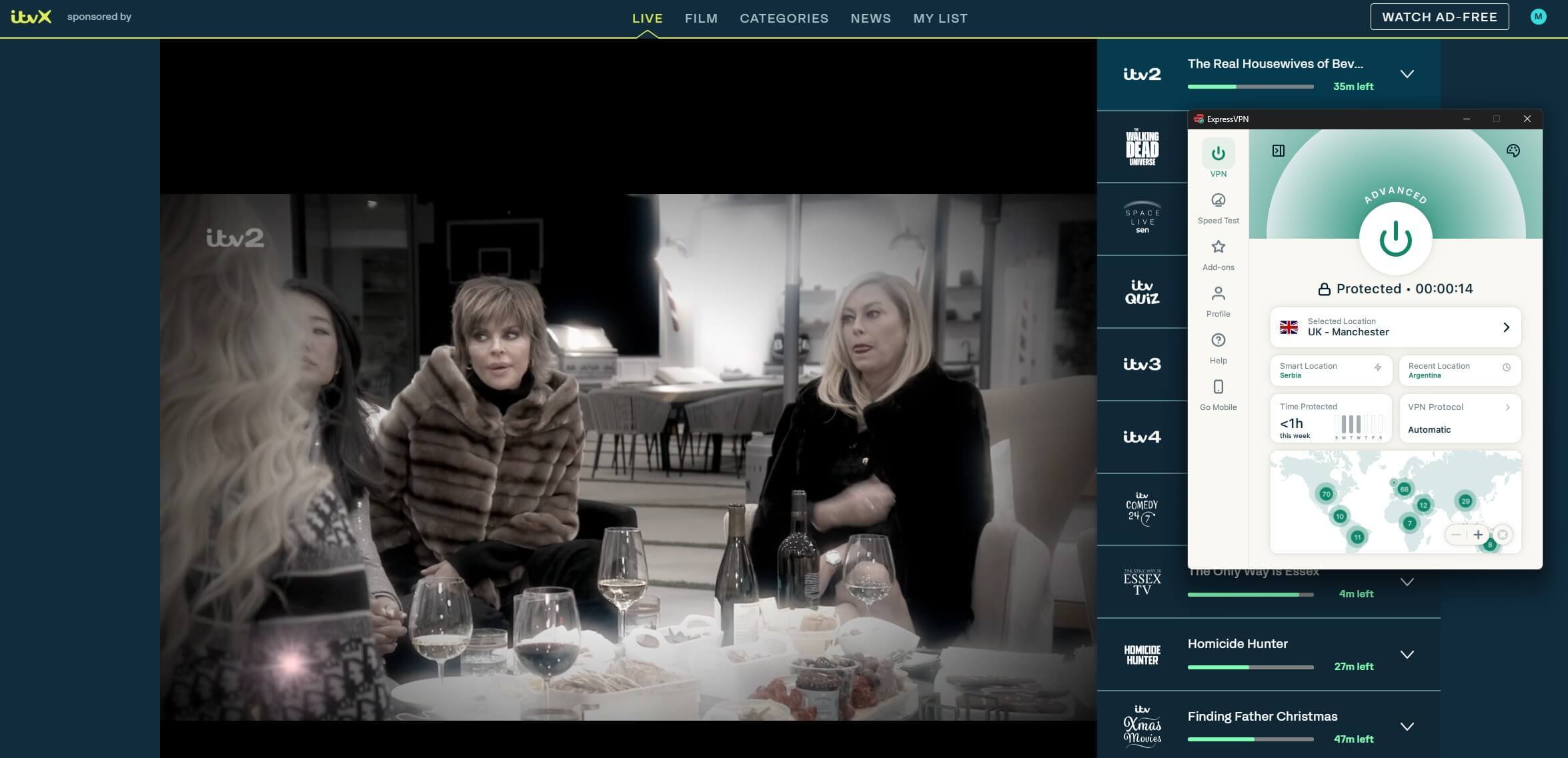Open the Time Protected stats card
The width and height of the screenshot is (1568, 758).
(x=1331, y=418)
